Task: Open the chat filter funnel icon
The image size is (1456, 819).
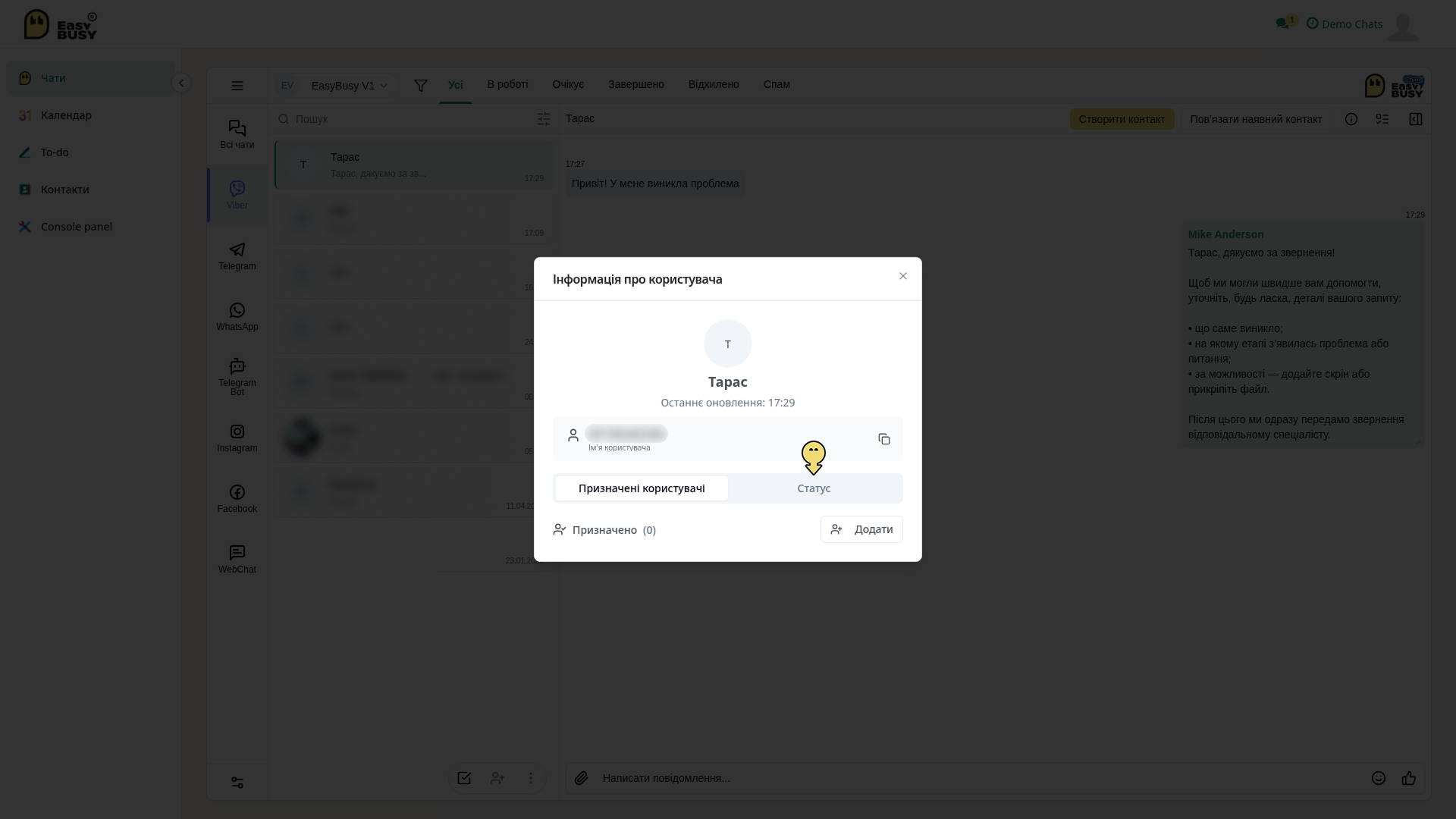Action: coord(421,86)
